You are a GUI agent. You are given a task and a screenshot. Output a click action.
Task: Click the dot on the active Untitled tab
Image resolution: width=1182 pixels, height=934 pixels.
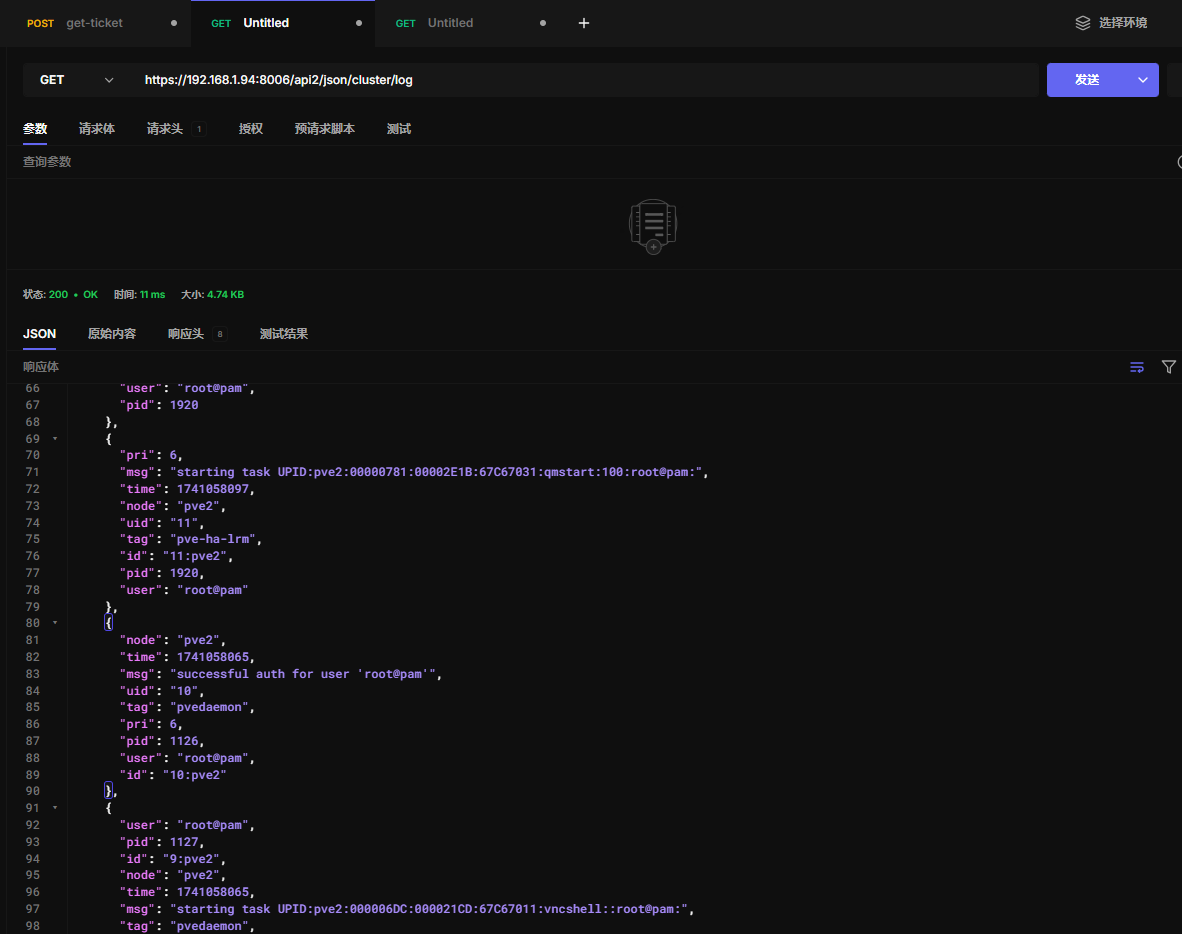pyautogui.click(x=359, y=23)
